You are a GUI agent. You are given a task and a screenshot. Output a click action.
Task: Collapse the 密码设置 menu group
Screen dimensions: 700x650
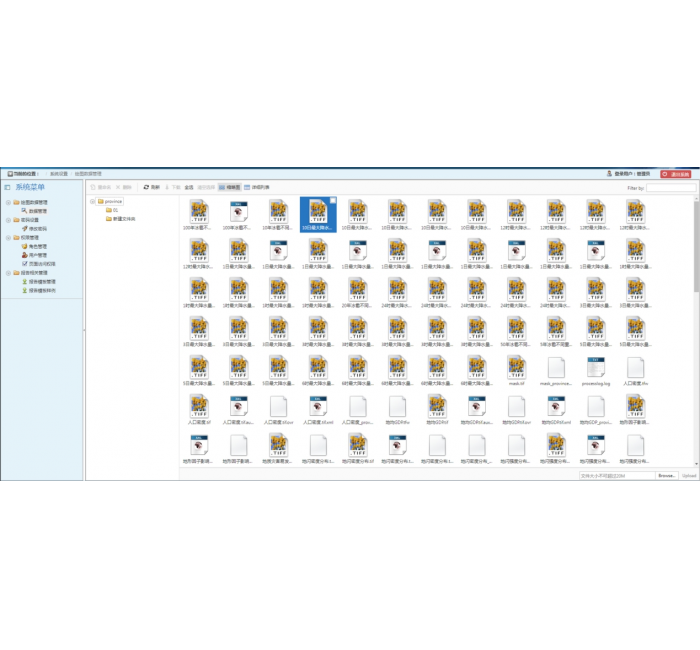tap(9, 220)
